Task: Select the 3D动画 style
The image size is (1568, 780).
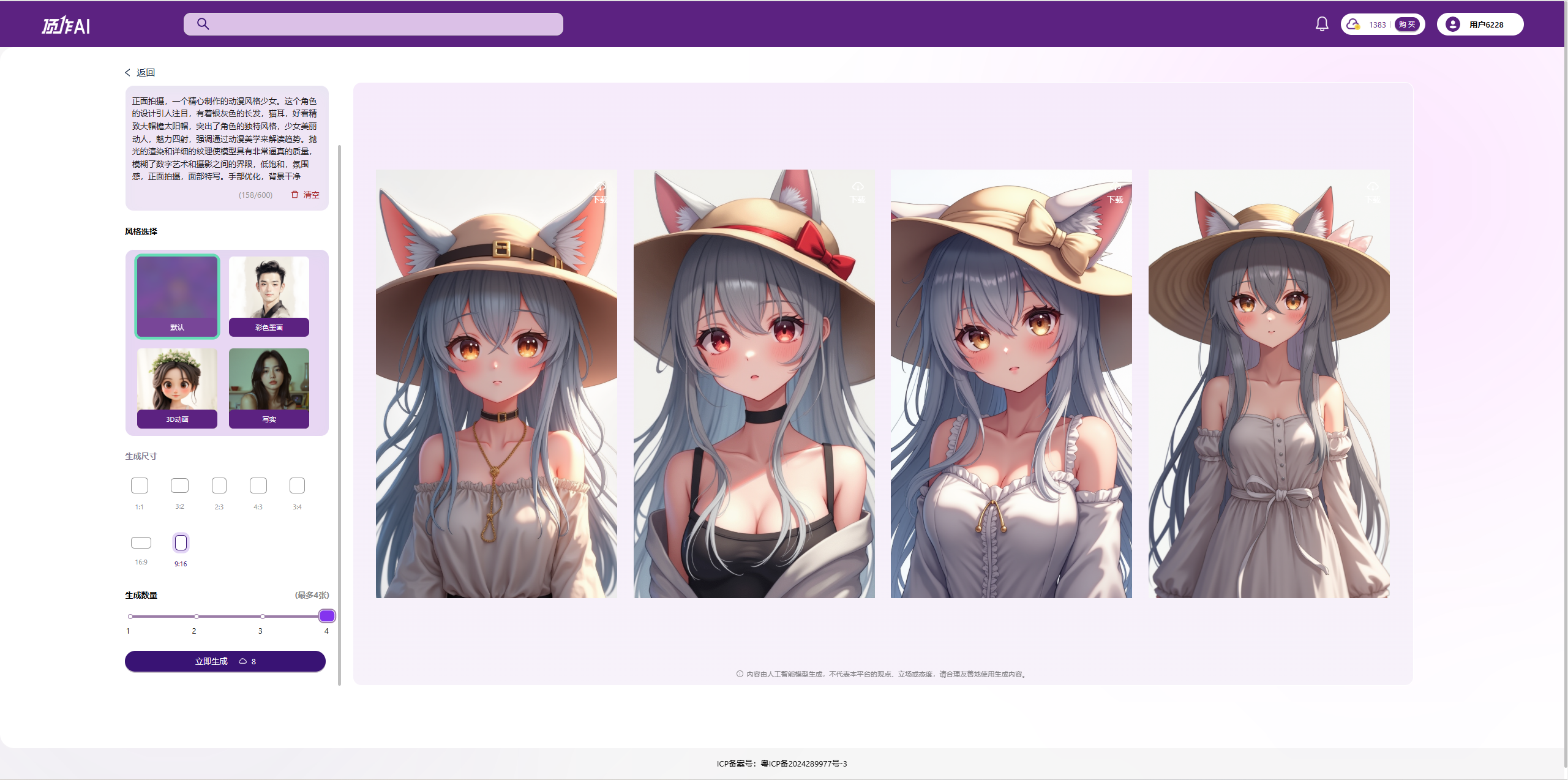Action: pos(177,388)
